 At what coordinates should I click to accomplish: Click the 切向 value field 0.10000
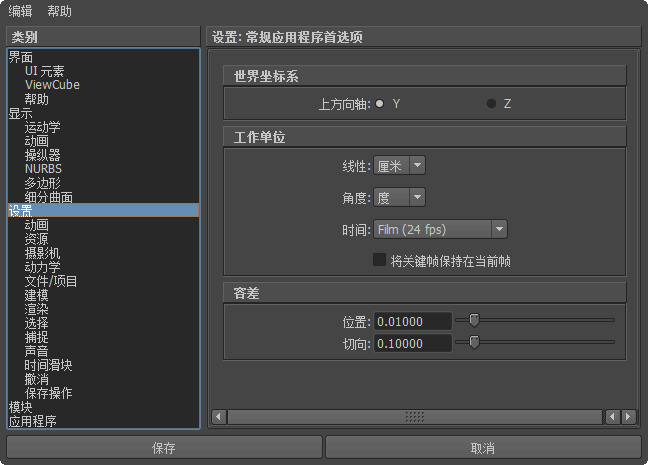point(412,343)
